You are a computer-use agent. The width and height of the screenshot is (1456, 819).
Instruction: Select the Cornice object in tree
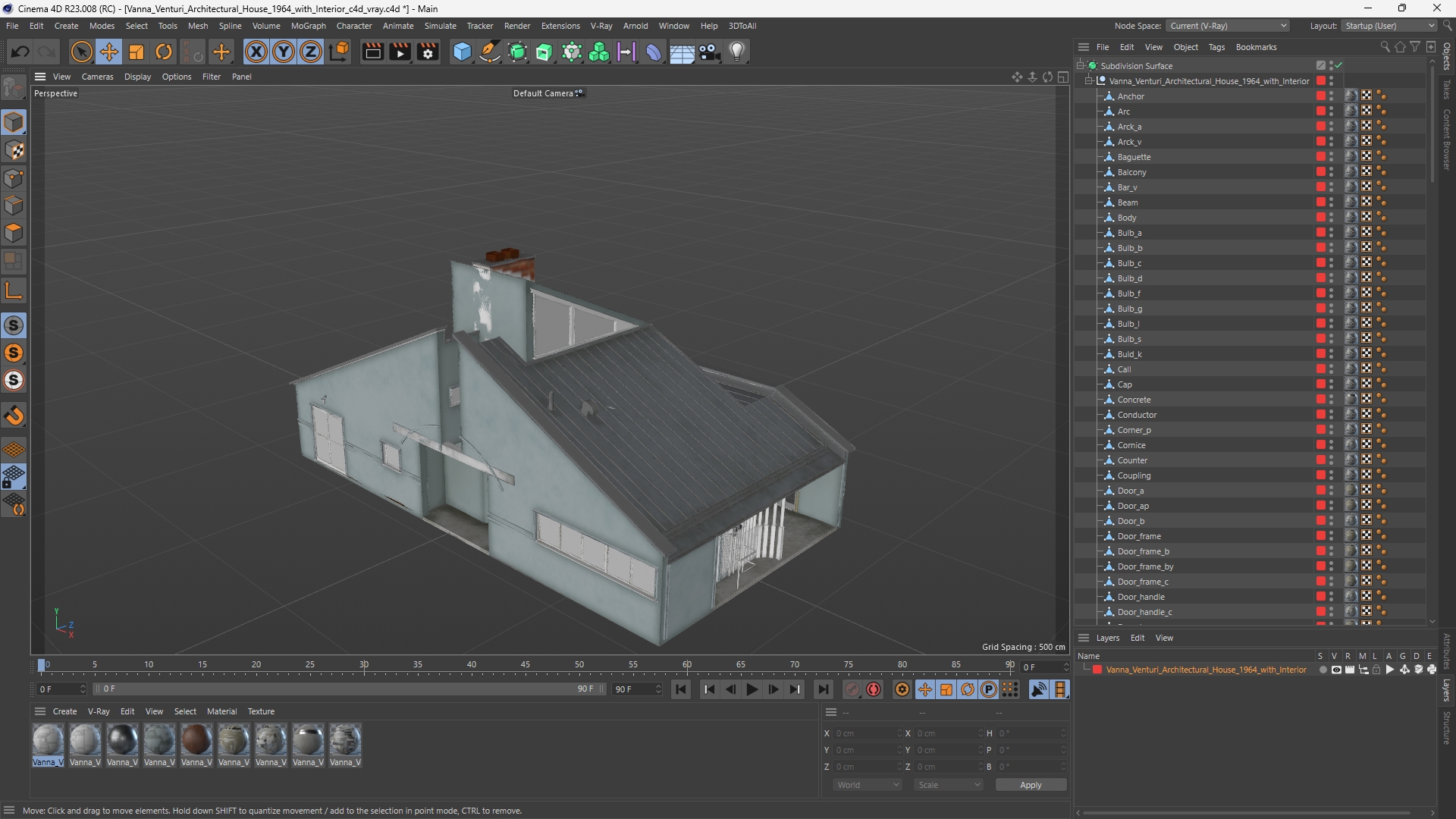[x=1131, y=445]
